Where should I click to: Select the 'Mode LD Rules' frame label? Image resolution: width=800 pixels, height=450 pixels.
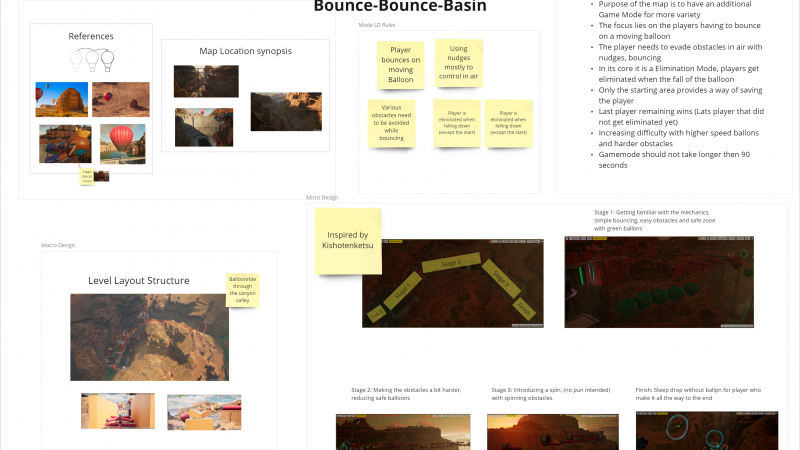(x=376, y=24)
